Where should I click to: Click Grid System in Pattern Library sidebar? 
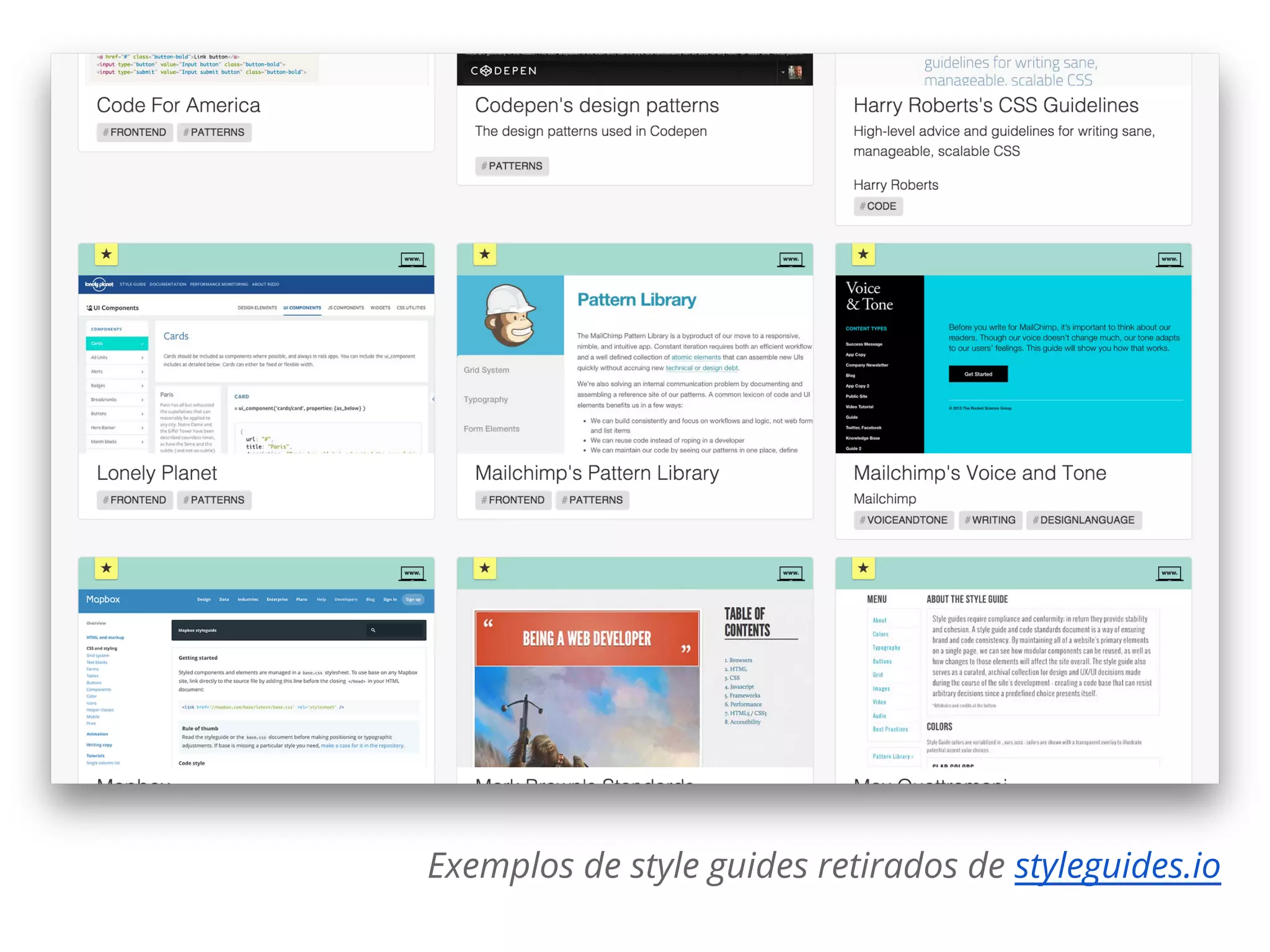[486, 370]
